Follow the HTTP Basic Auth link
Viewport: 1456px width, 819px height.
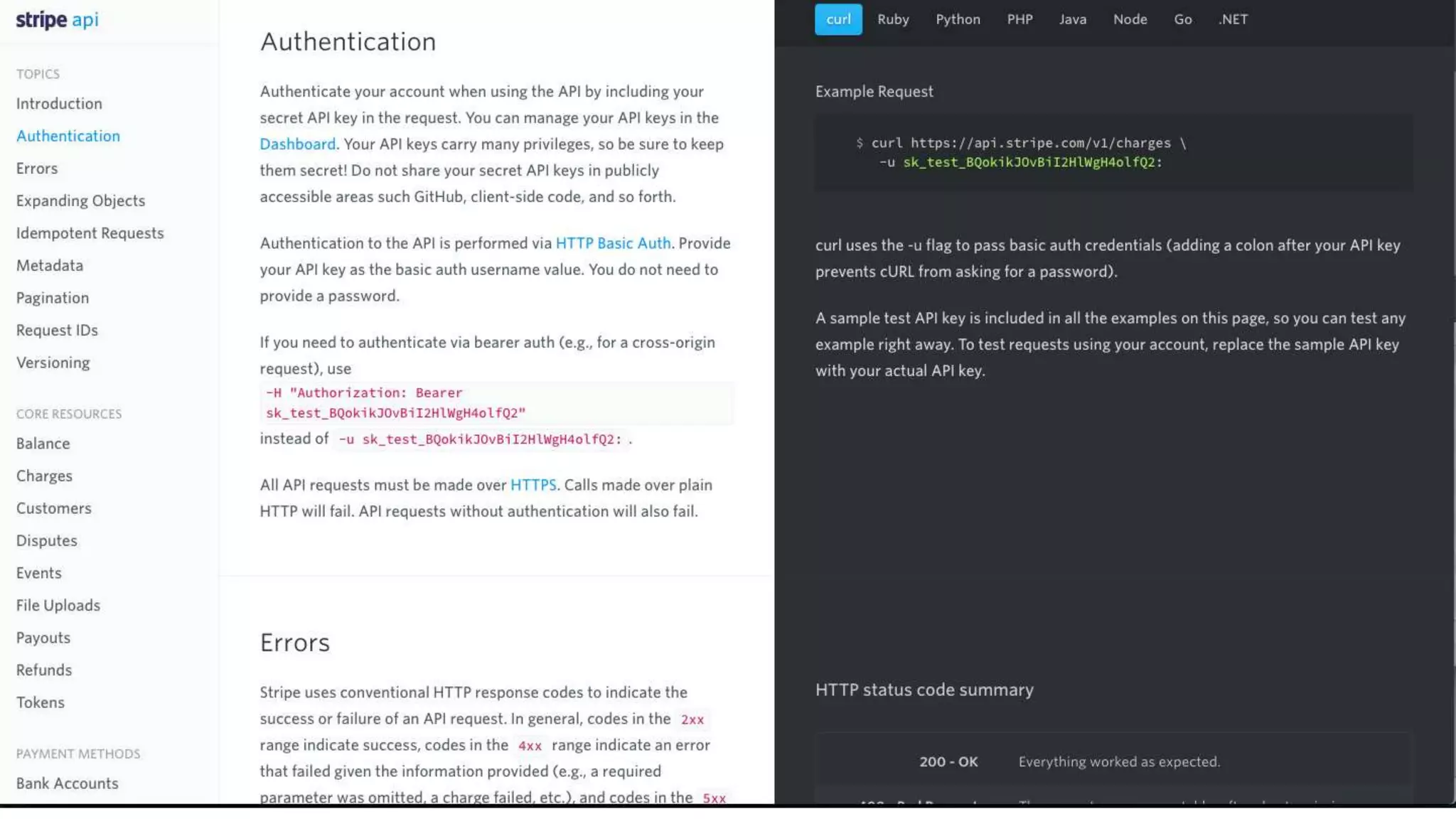click(613, 243)
